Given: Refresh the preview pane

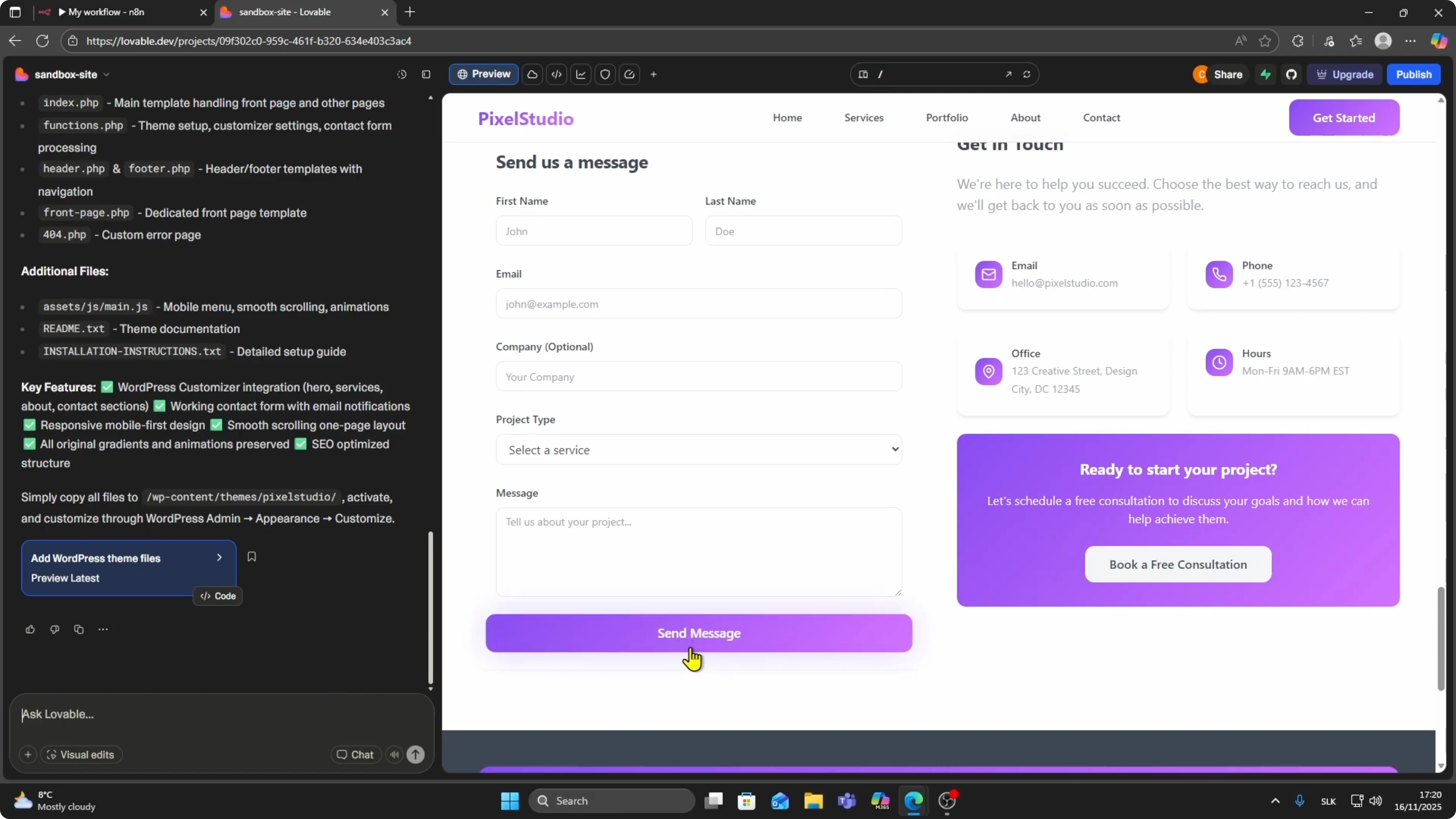Looking at the screenshot, I should click(1027, 74).
